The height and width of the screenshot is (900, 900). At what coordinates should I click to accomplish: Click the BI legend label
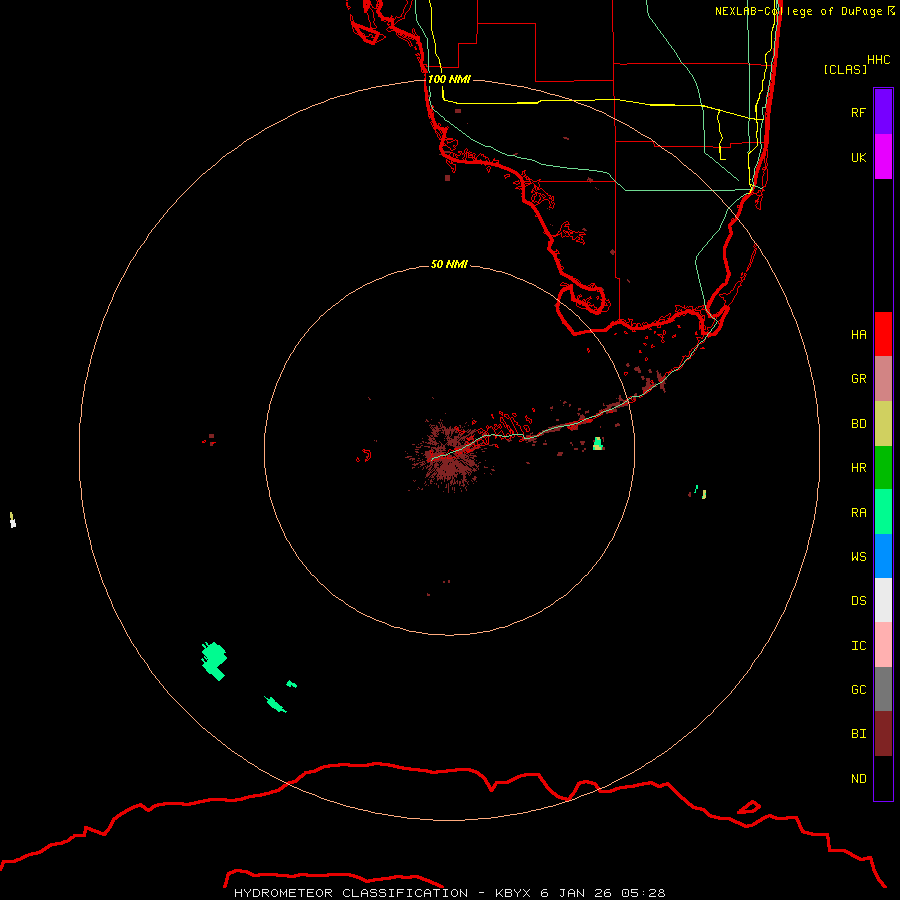[858, 734]
